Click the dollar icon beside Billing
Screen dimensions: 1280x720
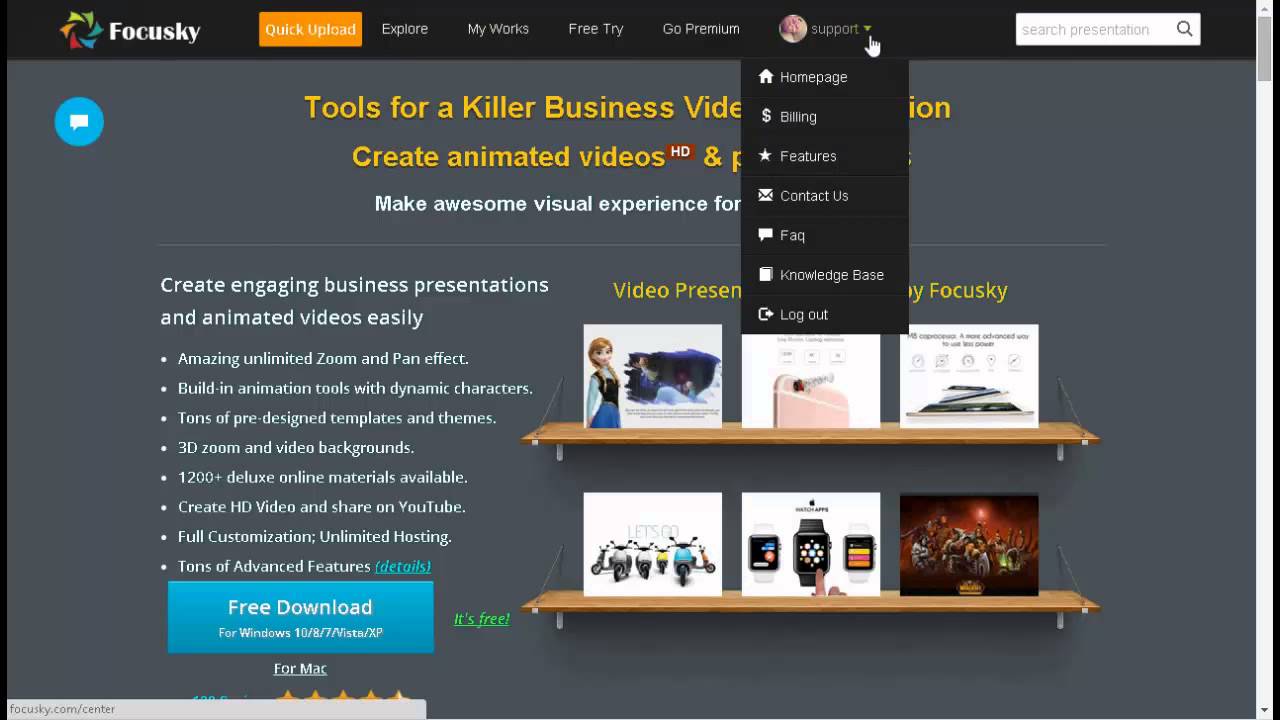[766, 116]
